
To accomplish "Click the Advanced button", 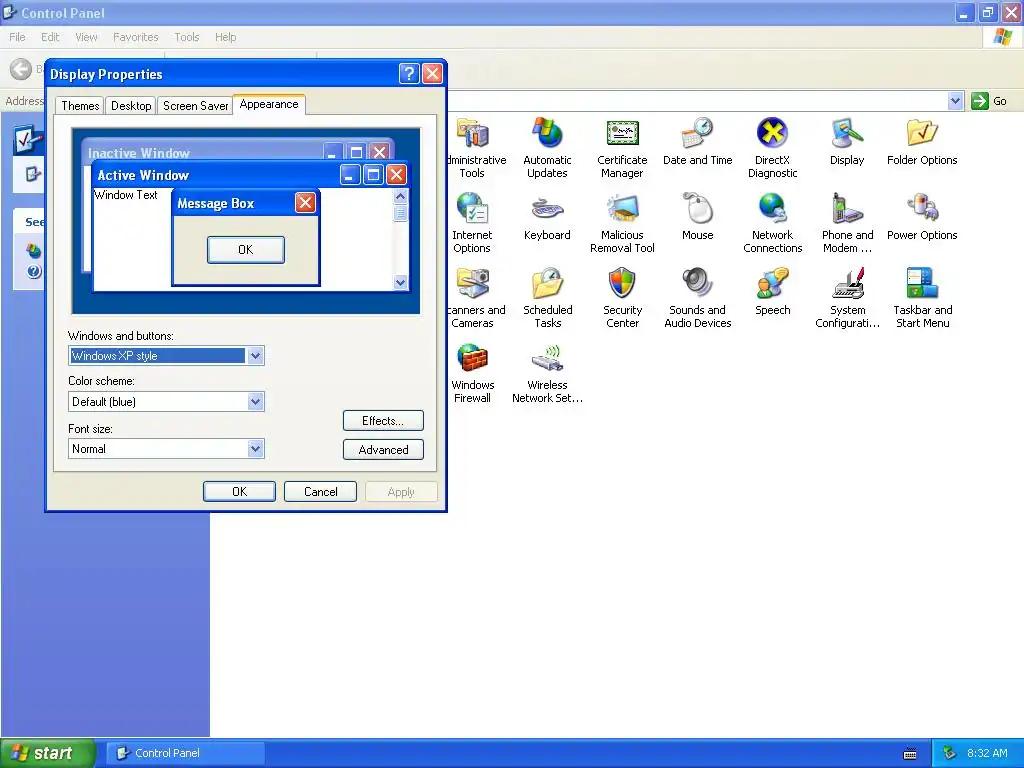I will pos(383,449).
